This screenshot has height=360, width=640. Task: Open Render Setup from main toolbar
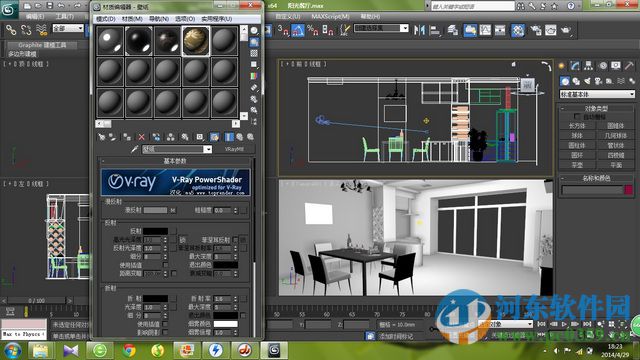pos(536,30)
